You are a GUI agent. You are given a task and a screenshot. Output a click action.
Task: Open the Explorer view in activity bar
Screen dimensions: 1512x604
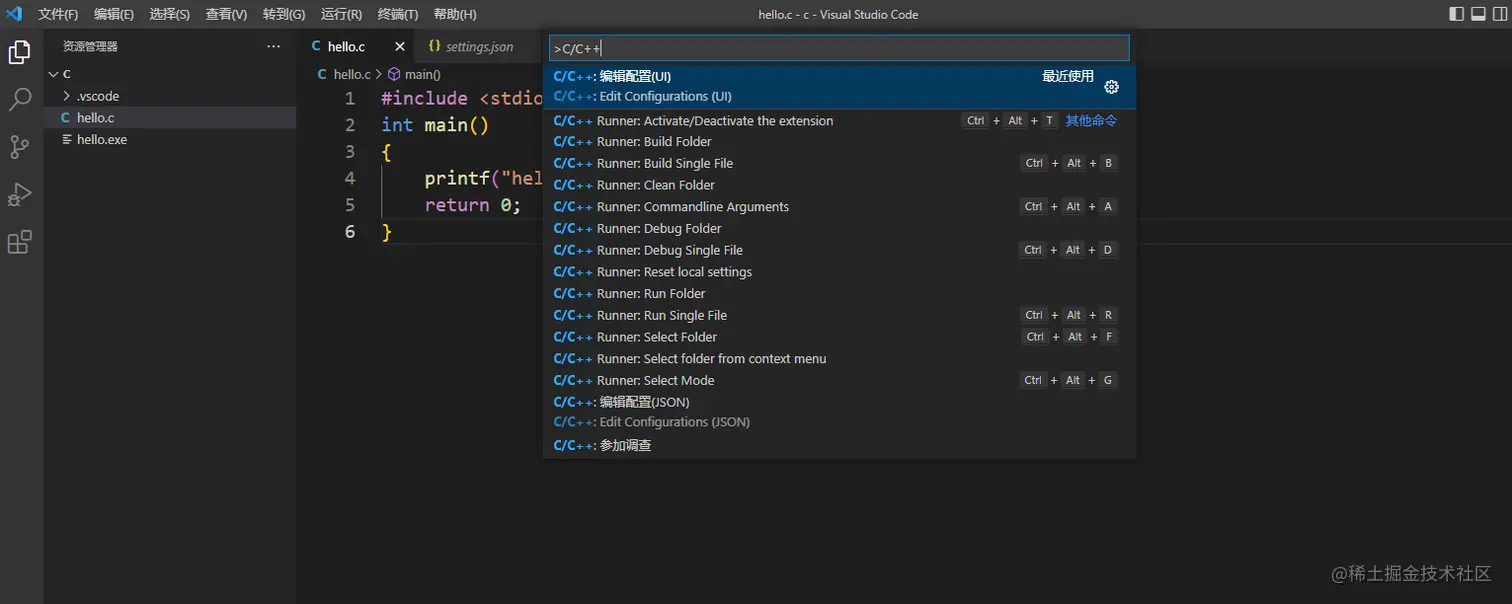click(19, 52)
